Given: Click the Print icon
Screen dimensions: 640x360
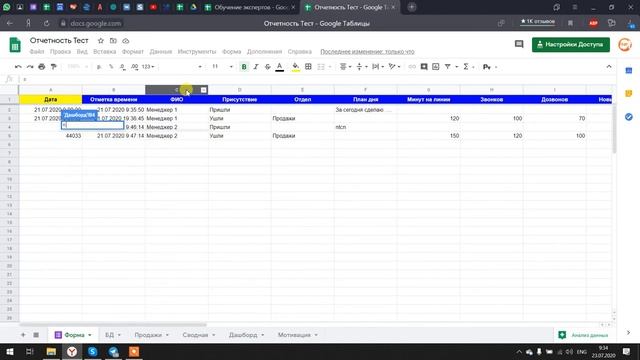Looking at the screenshot, I should click(x=42, y=67).
